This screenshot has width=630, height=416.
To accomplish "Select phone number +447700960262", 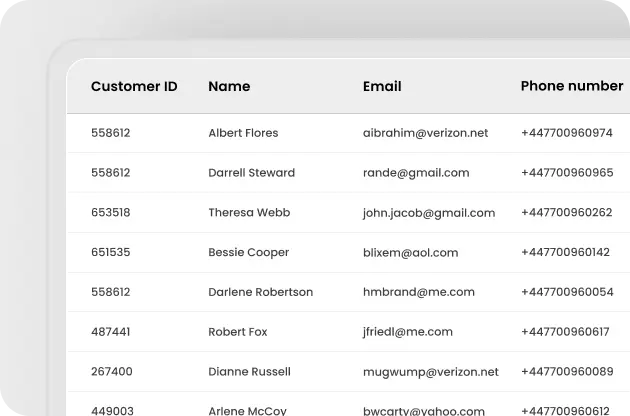I will click(567, 213).
